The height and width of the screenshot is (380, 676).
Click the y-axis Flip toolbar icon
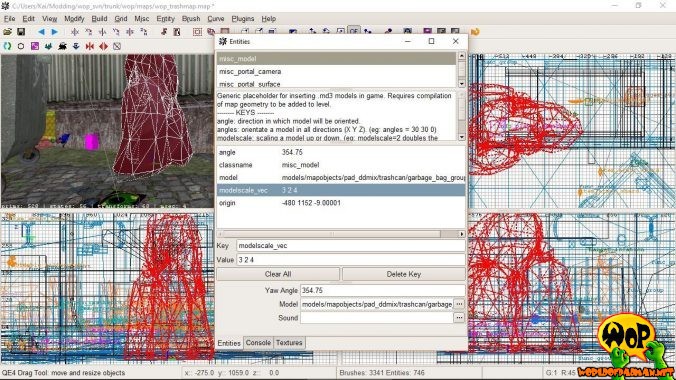pyautogui.click(x=103, y=32)
